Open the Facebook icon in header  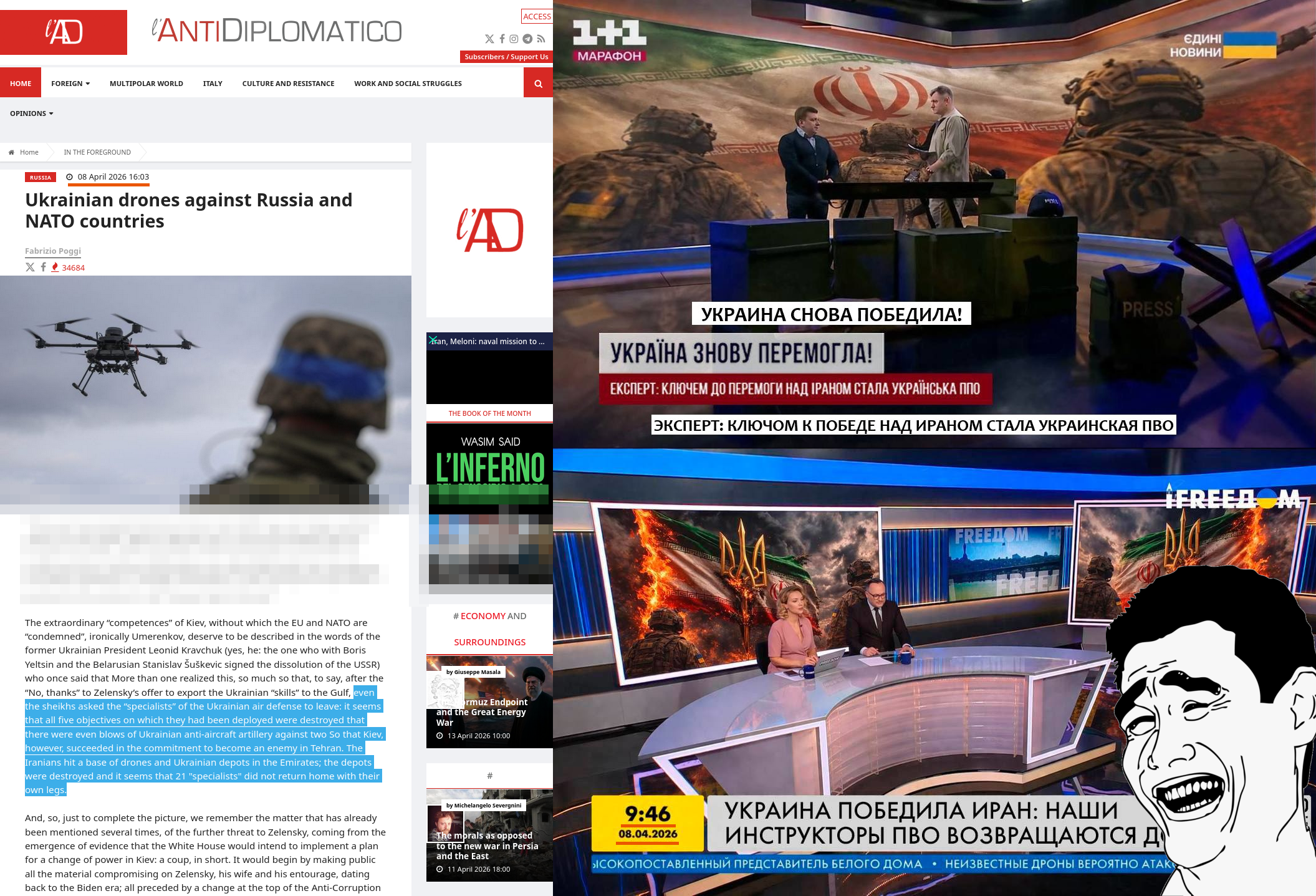(x=502, y=39)
